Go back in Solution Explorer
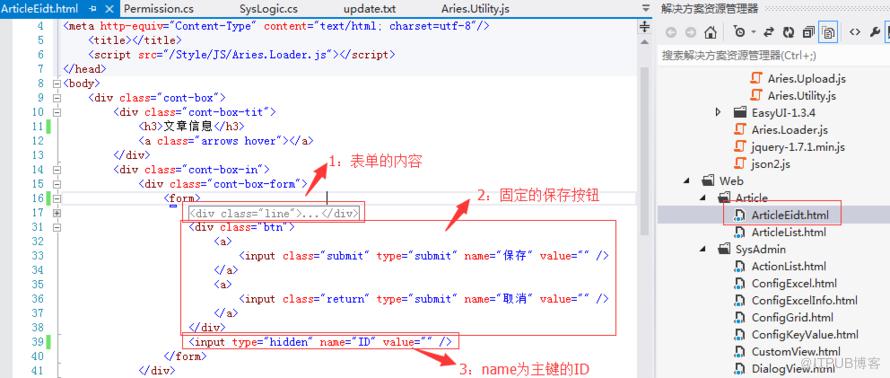 [x=671, y=33]
